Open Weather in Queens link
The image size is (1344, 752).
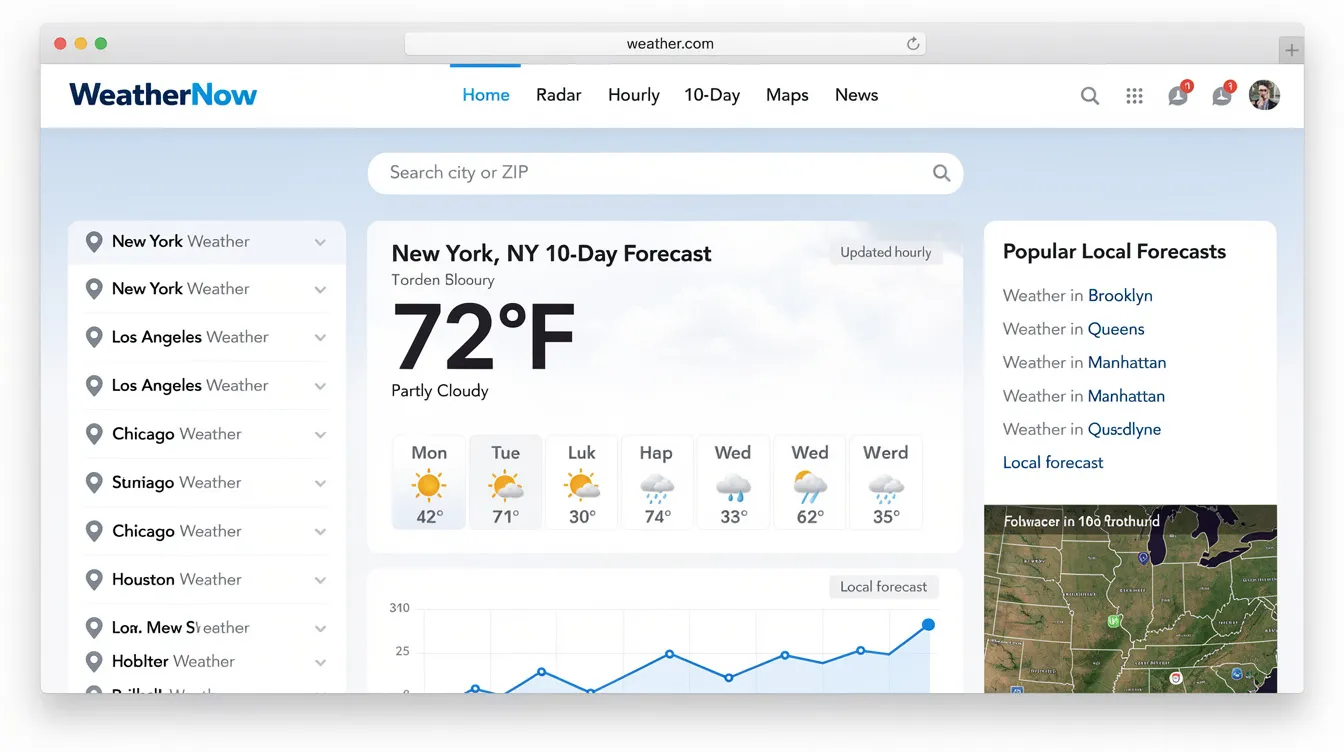tap(1074, 329)
